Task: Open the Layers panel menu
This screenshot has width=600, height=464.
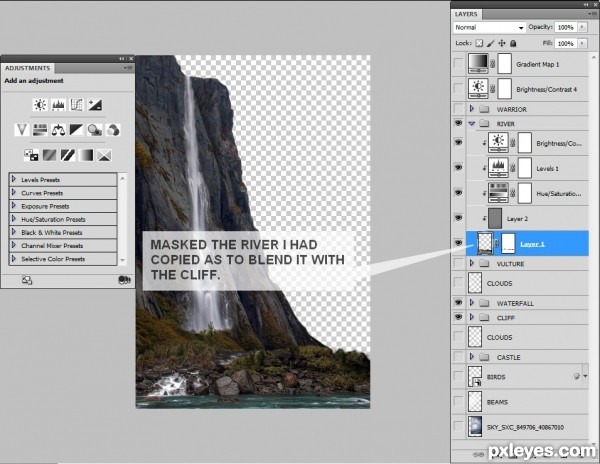Action: [x=592, y=14]
